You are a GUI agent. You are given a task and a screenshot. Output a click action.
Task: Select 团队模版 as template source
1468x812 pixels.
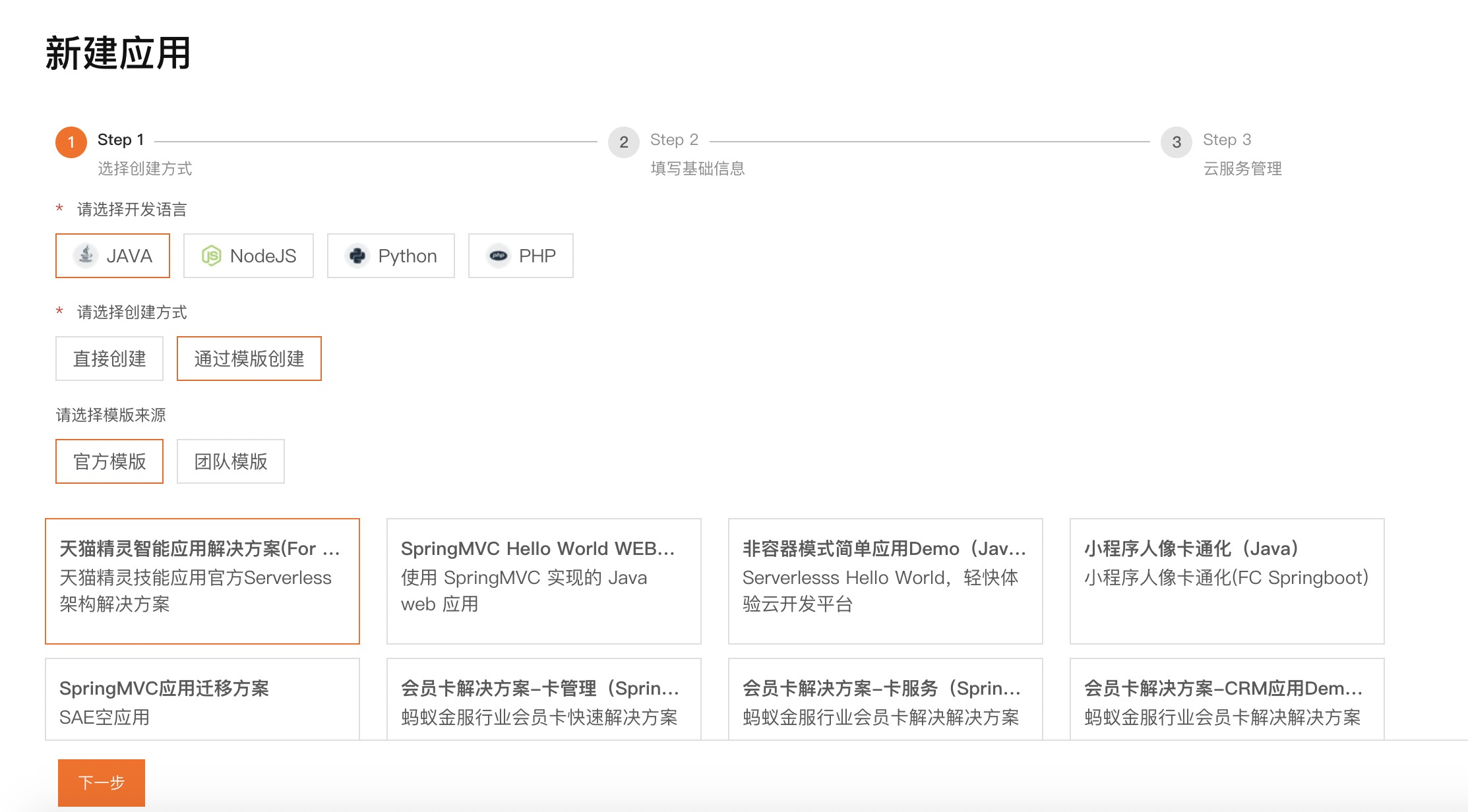[x=231, y=461]
